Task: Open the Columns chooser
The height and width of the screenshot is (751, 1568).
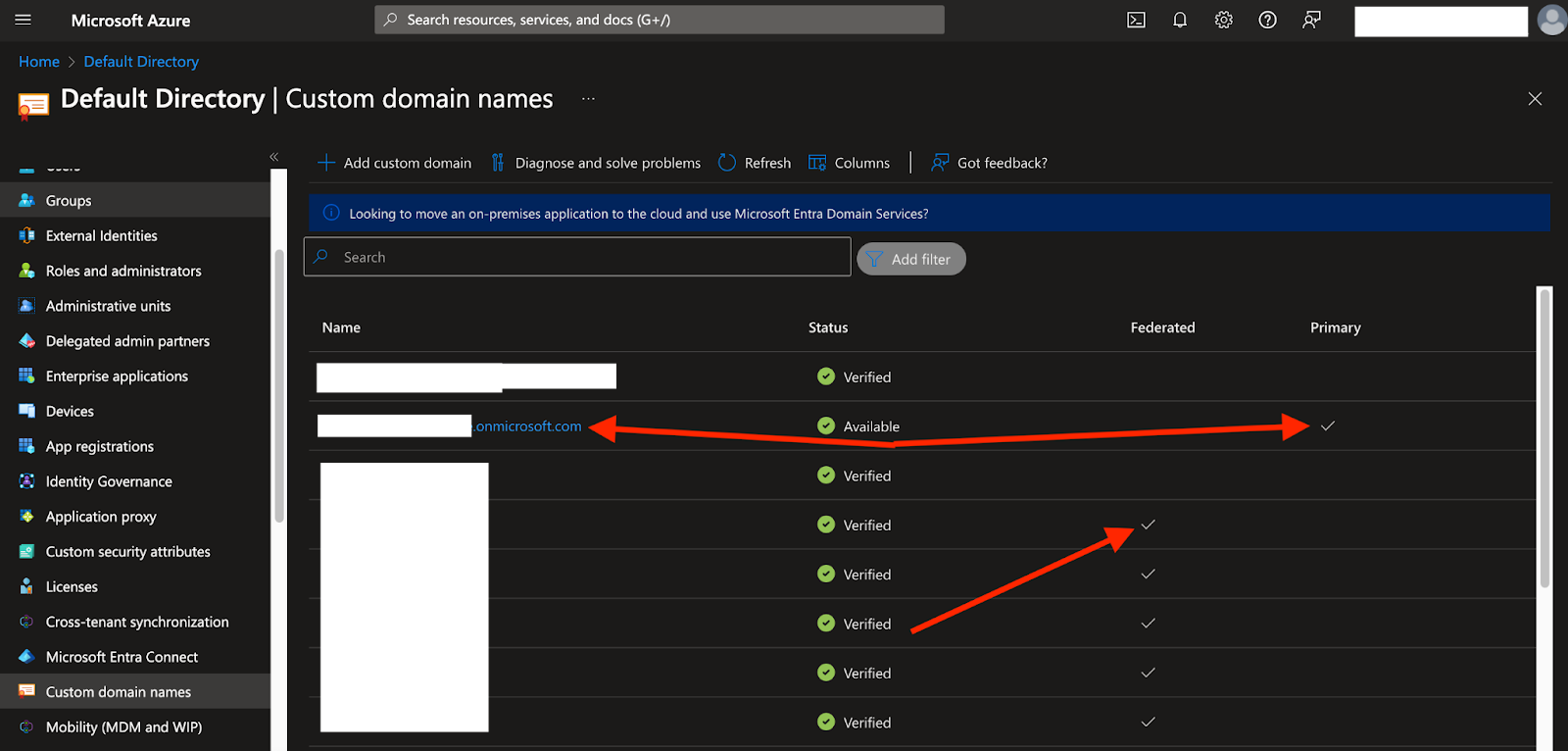Action: (849, 163)
